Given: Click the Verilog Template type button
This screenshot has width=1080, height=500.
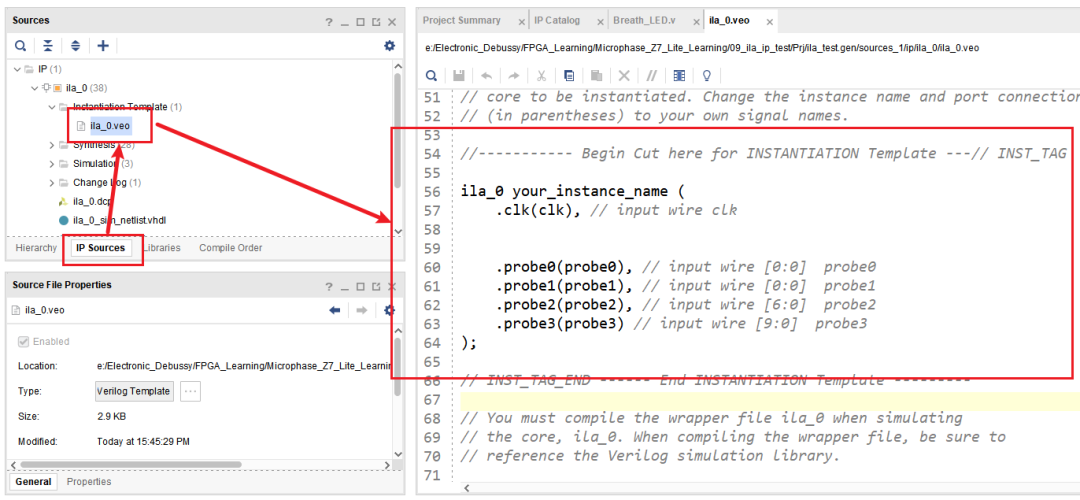Looking at the screenshot, I should pyautogui.click(x=134, y=391).
